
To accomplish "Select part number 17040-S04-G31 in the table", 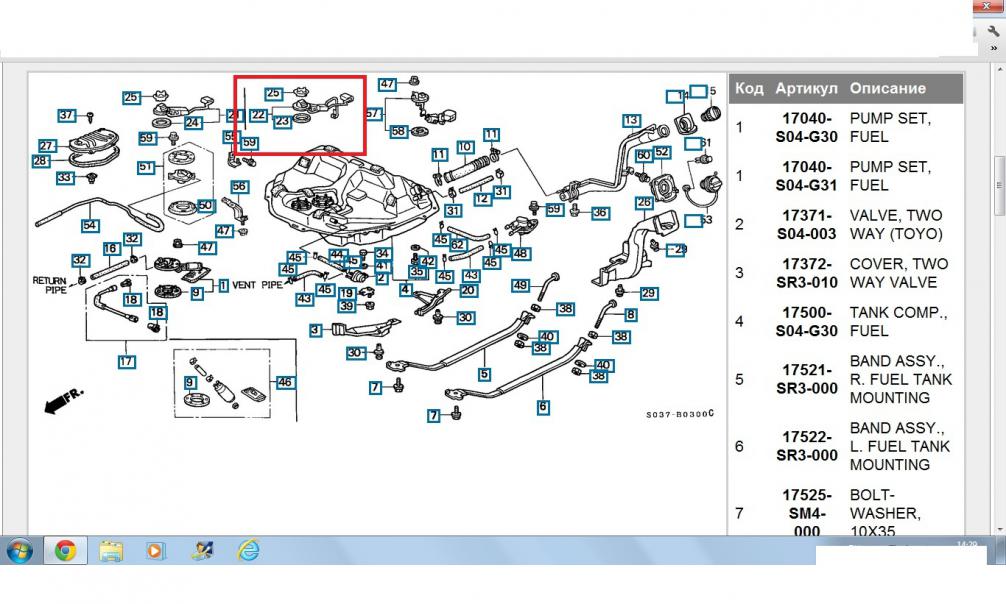I will tap(806, 176).
